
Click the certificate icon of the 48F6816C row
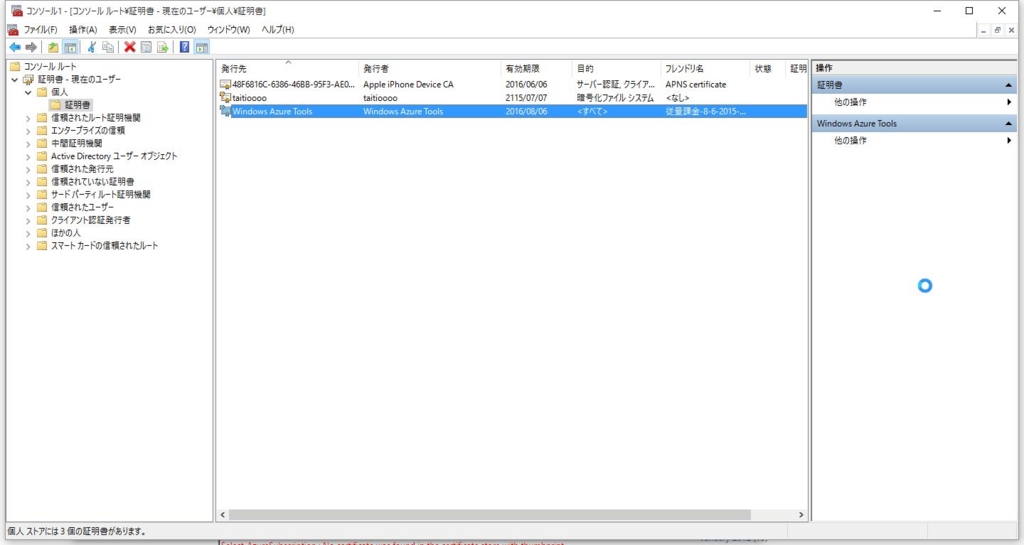[x=225, y=84]
